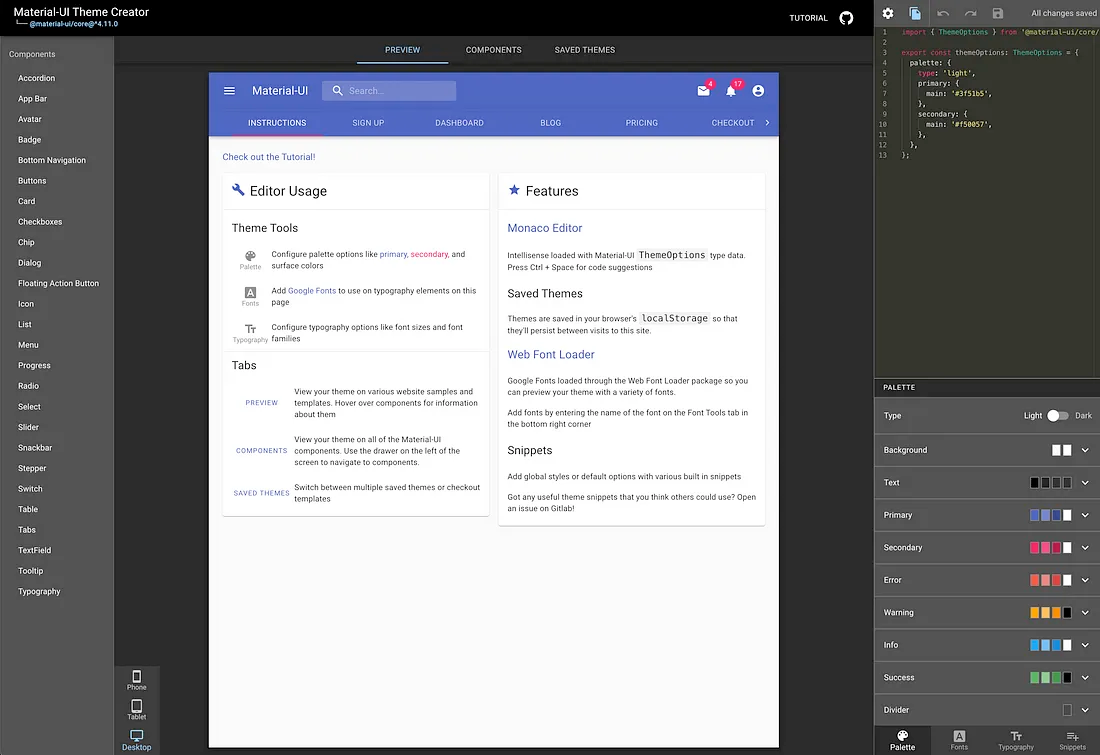Screen dimensions: 1100x755
Task: Expand the Background palette section
Action: pyautogui.click(x=1085, y=450)
